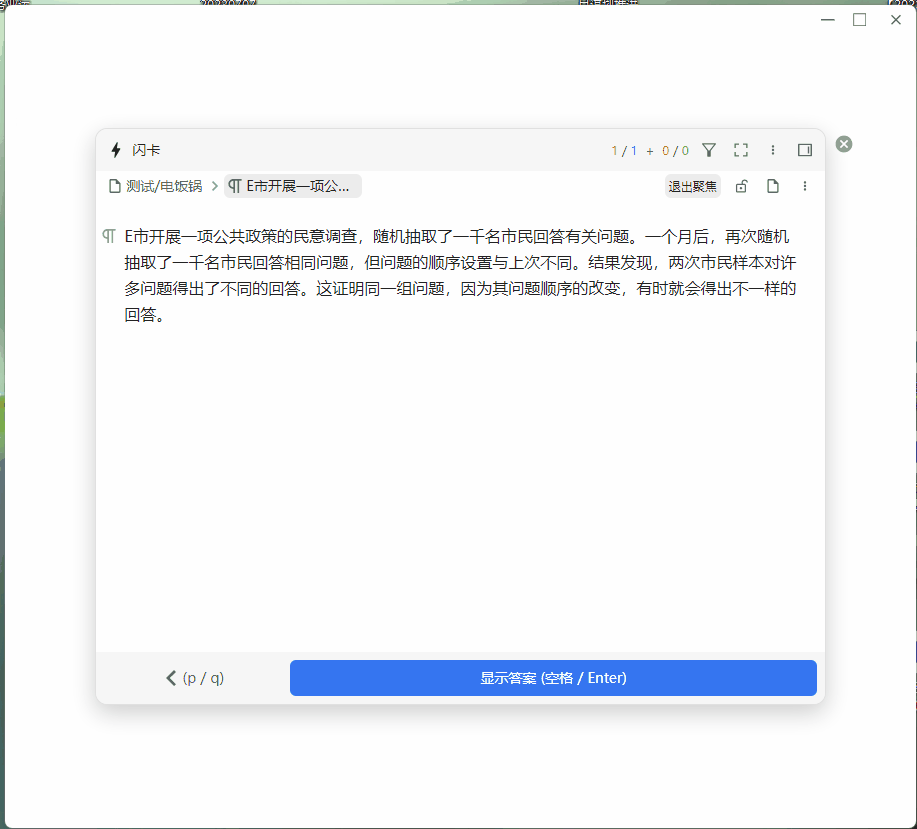
Task: Open the top-right three-dot menu
Action: click(772, 150)
